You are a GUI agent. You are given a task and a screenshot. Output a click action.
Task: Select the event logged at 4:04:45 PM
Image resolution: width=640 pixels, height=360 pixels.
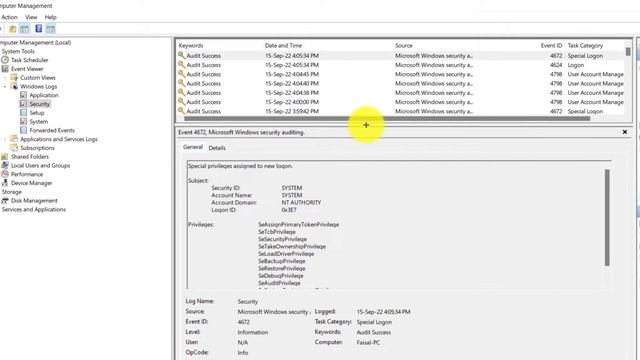[400, 74]
